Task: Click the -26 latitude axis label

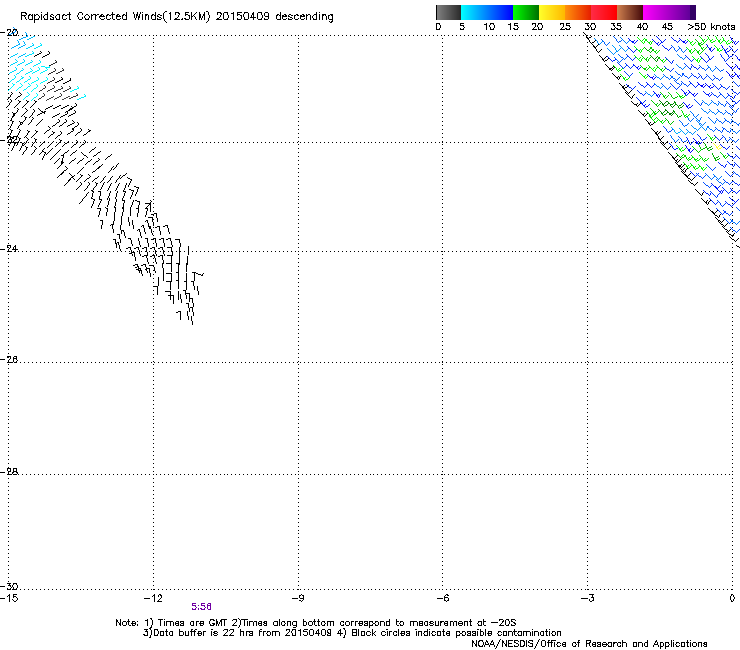Action: click(x=9, y=360)
